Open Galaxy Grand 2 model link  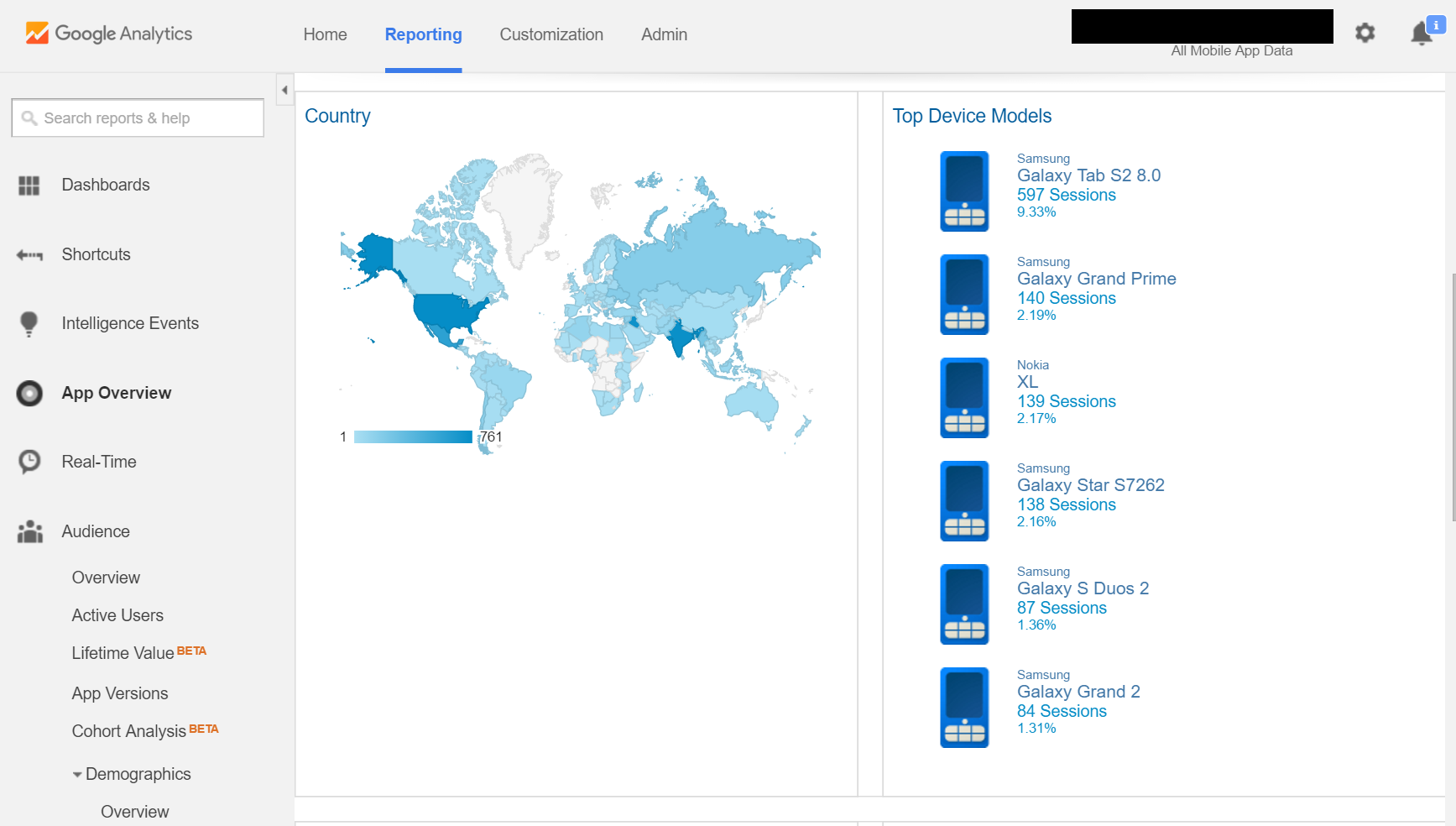pos(1078,692)
